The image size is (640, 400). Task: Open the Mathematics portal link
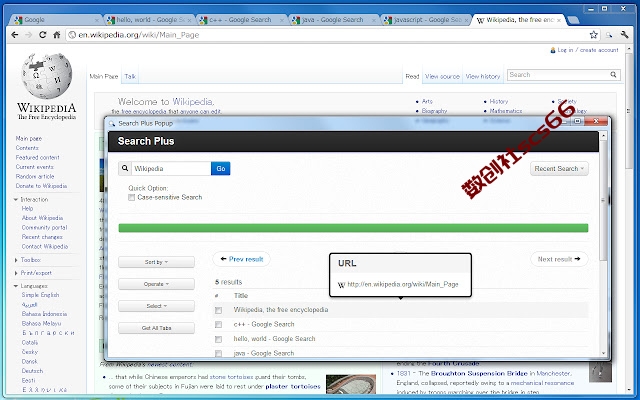pyautogui.click(x=506, y=111)
